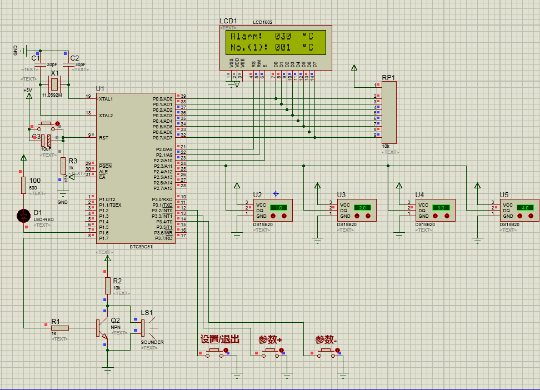Image resolution: width=540 pixels, height=390 pixels.
Task: Select the U1 microcontroller chip body
Action: tap(136, 168)
